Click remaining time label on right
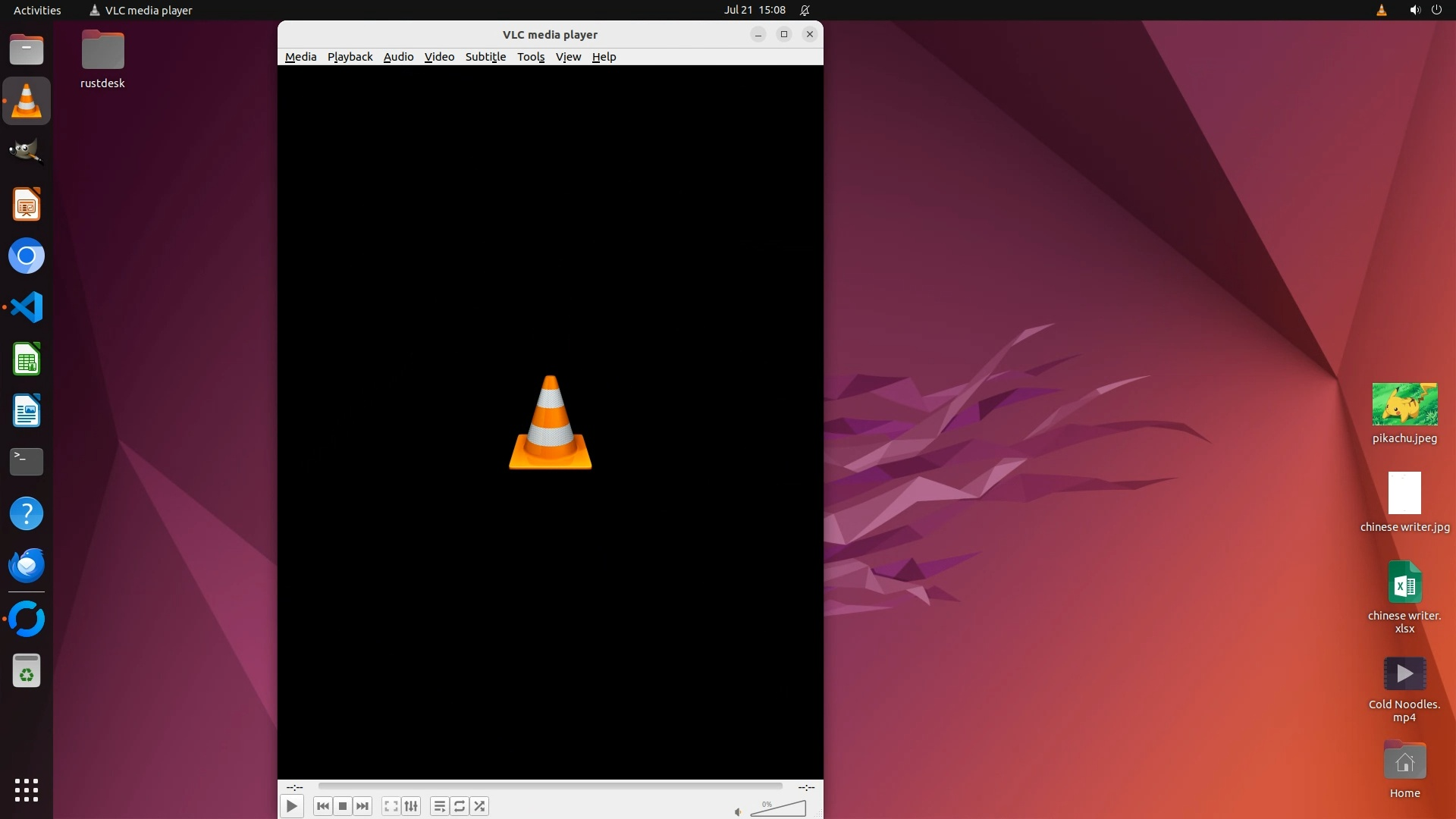 point(806,787)
